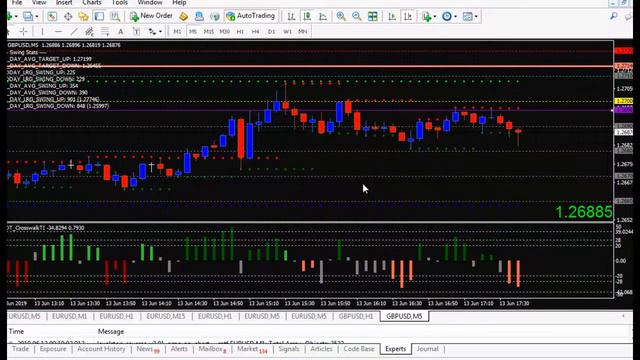Open the Help menu

tap(179, 2)
